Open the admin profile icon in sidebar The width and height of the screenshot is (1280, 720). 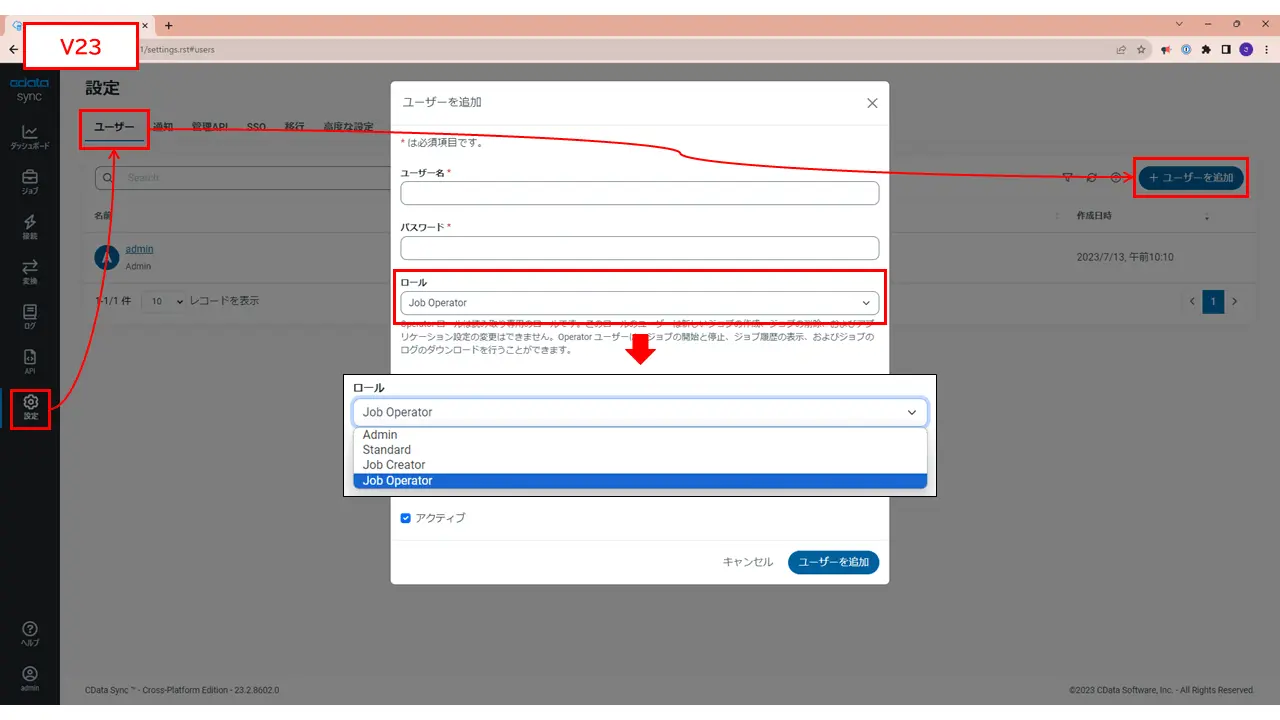[x=30, y=679]
